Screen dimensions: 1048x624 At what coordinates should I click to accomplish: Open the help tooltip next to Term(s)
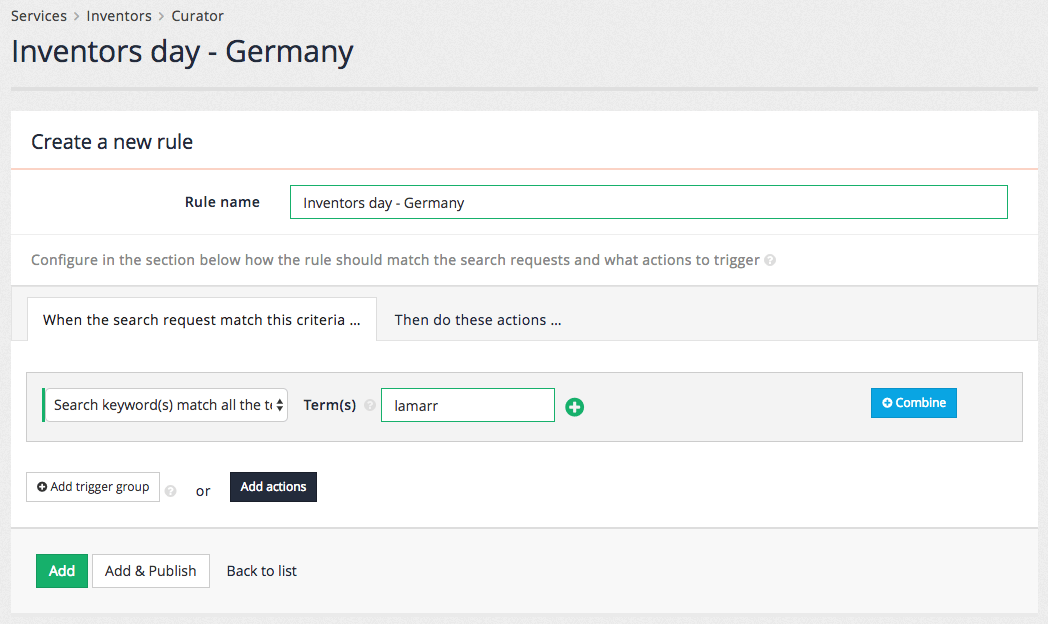(369, 405)
